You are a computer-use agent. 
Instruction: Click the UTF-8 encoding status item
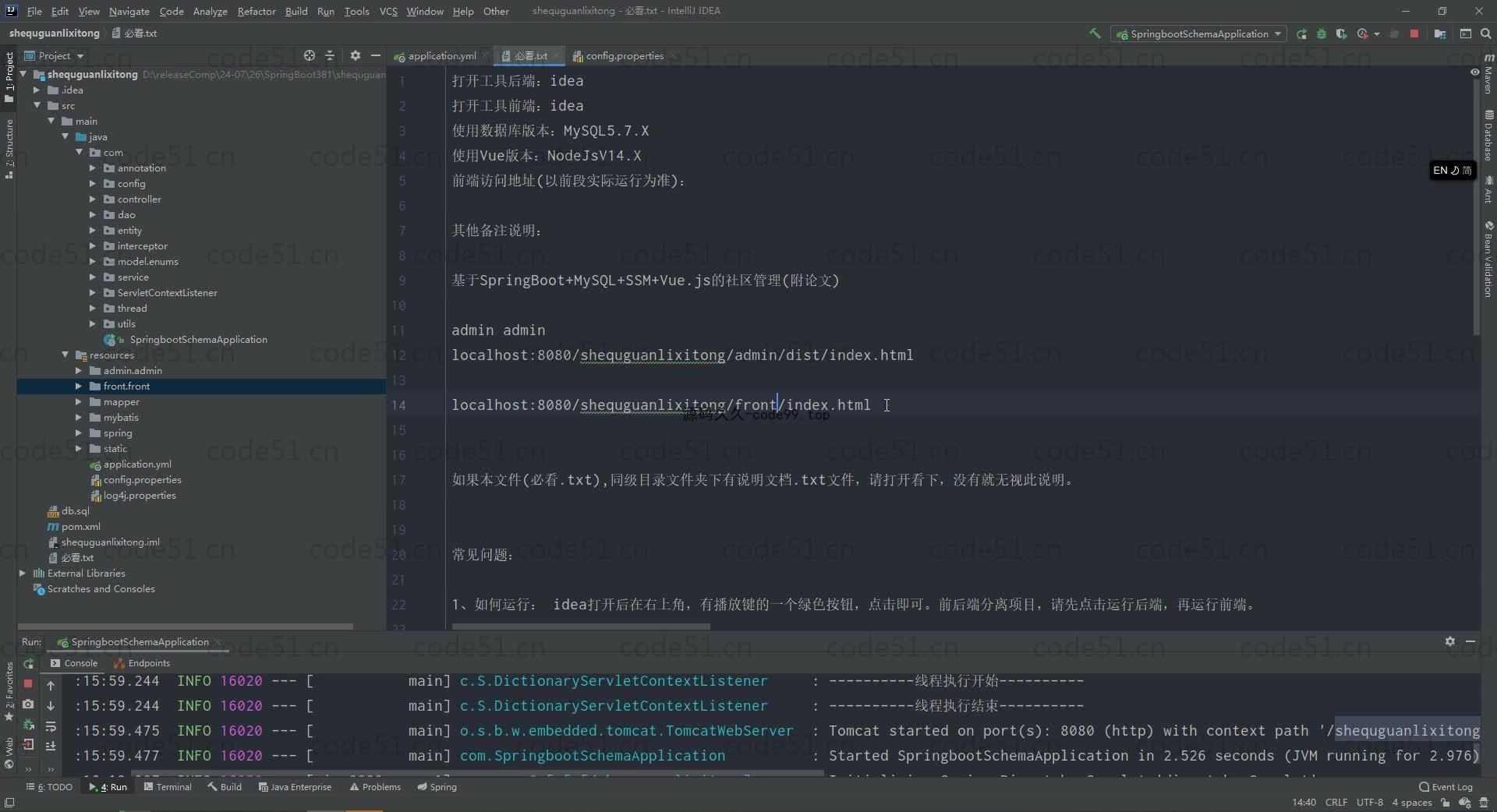[1369, 803]
